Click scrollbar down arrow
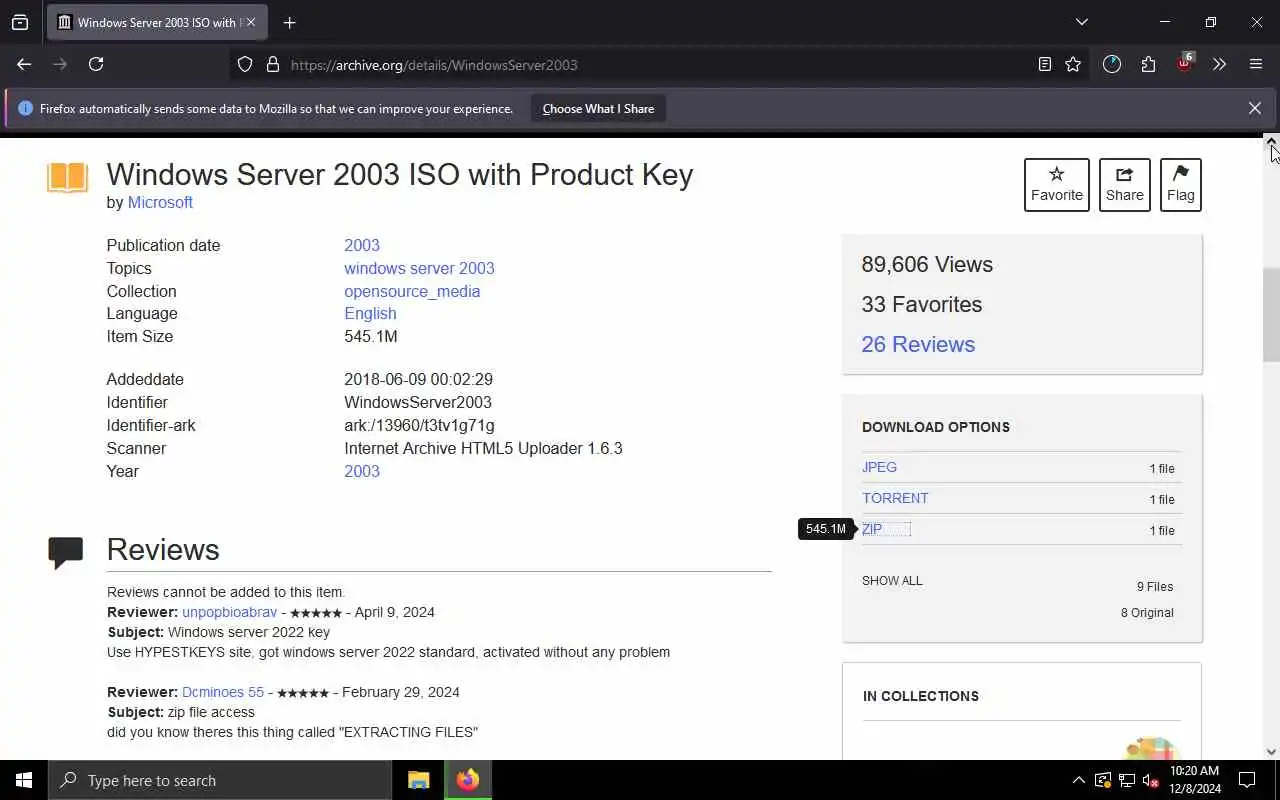 tap(1271, 752)
